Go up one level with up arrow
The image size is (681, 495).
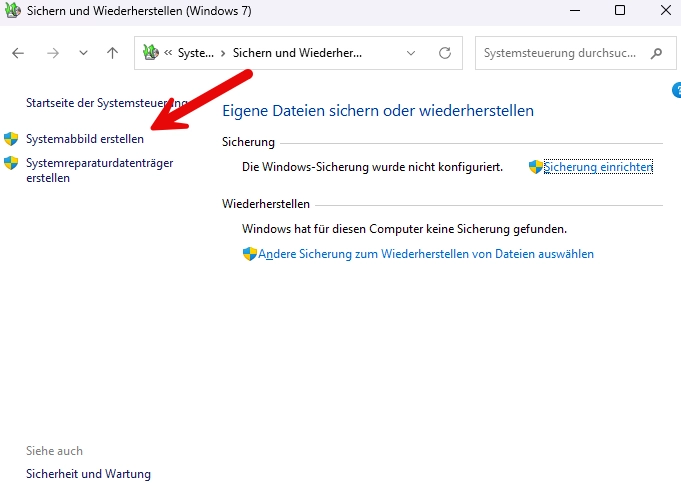[112, 53]
